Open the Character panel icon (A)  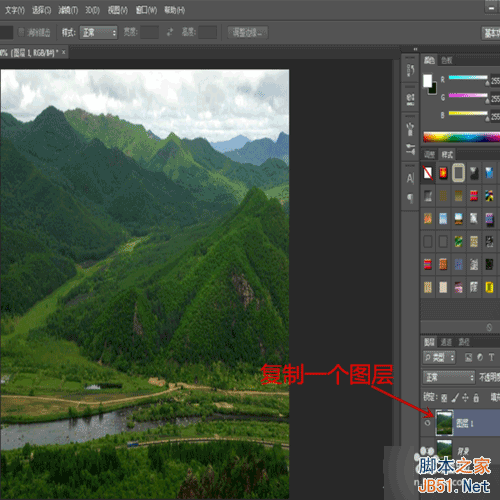pos(410,178)
